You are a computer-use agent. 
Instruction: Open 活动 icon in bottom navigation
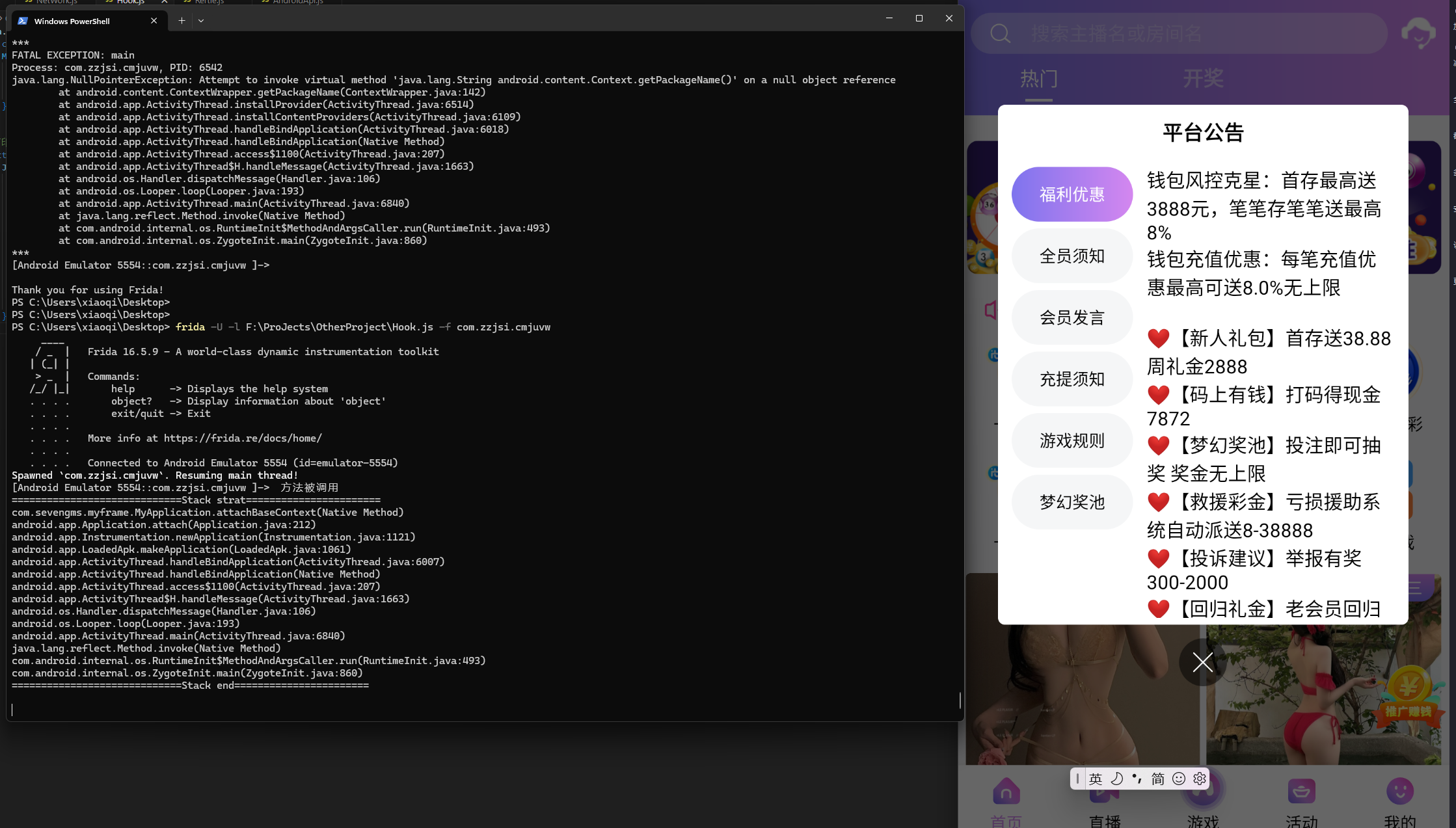1301,792
